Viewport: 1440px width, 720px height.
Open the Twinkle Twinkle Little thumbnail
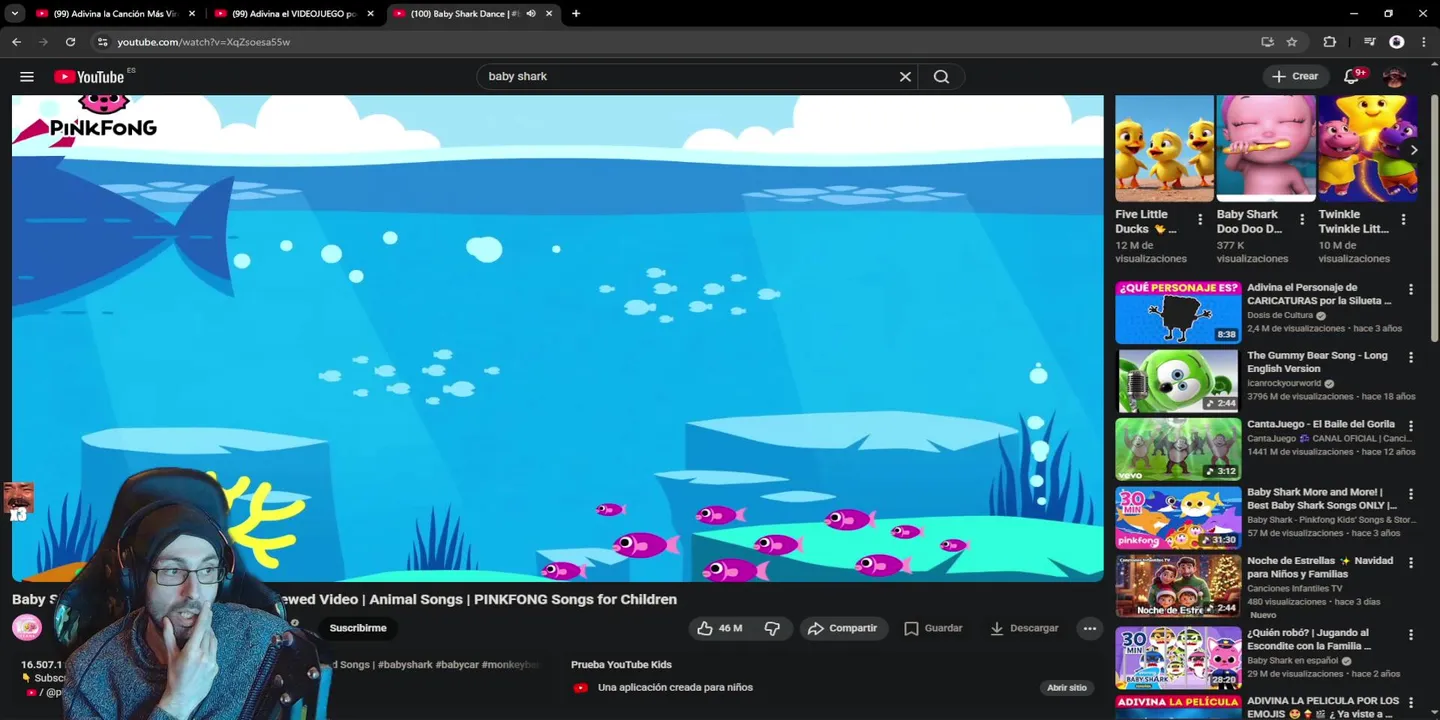pyautogui.click(x=1367, y=149)
